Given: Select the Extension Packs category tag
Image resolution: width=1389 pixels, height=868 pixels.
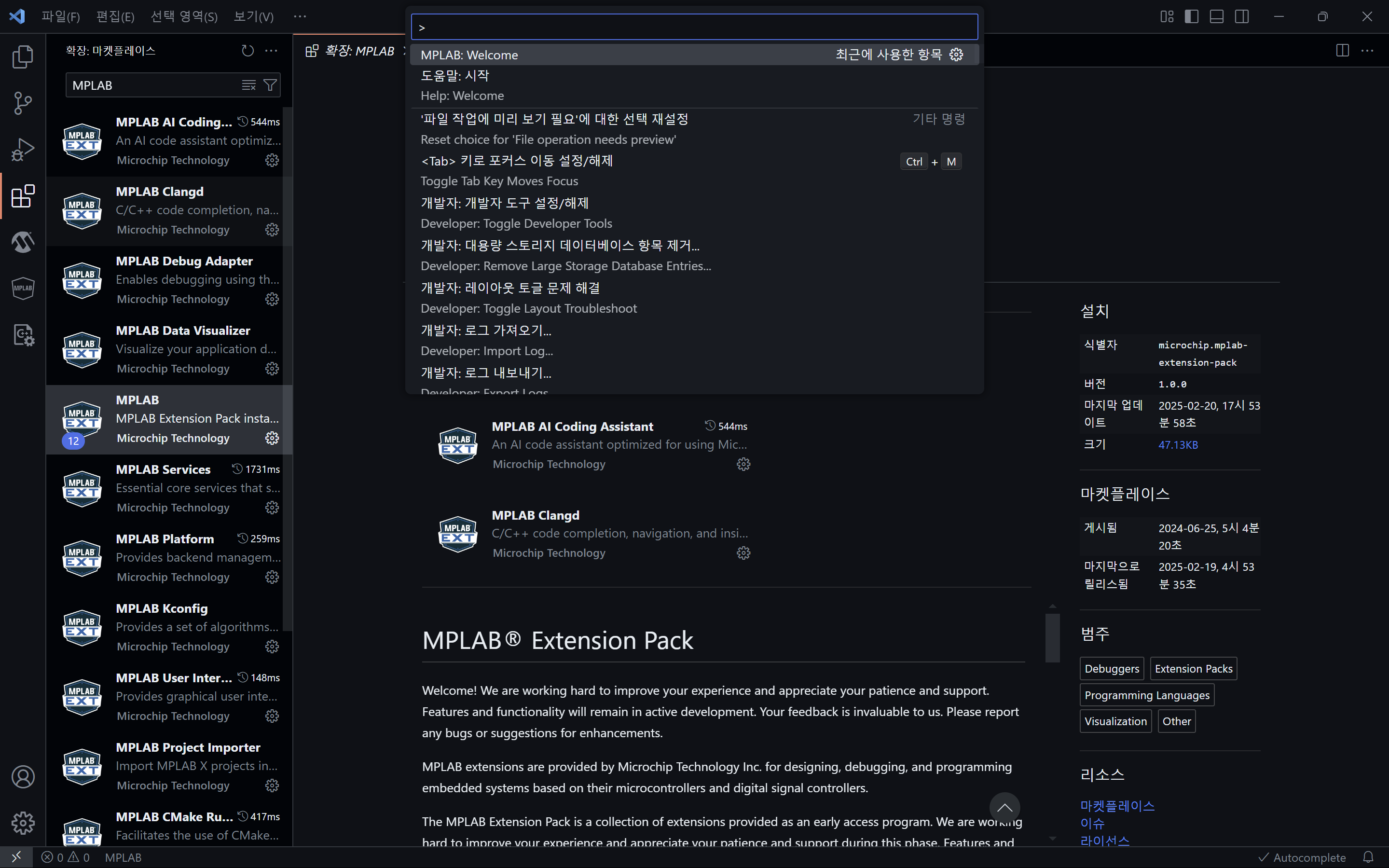Looking at the screenshot, I should point(1193,669).
